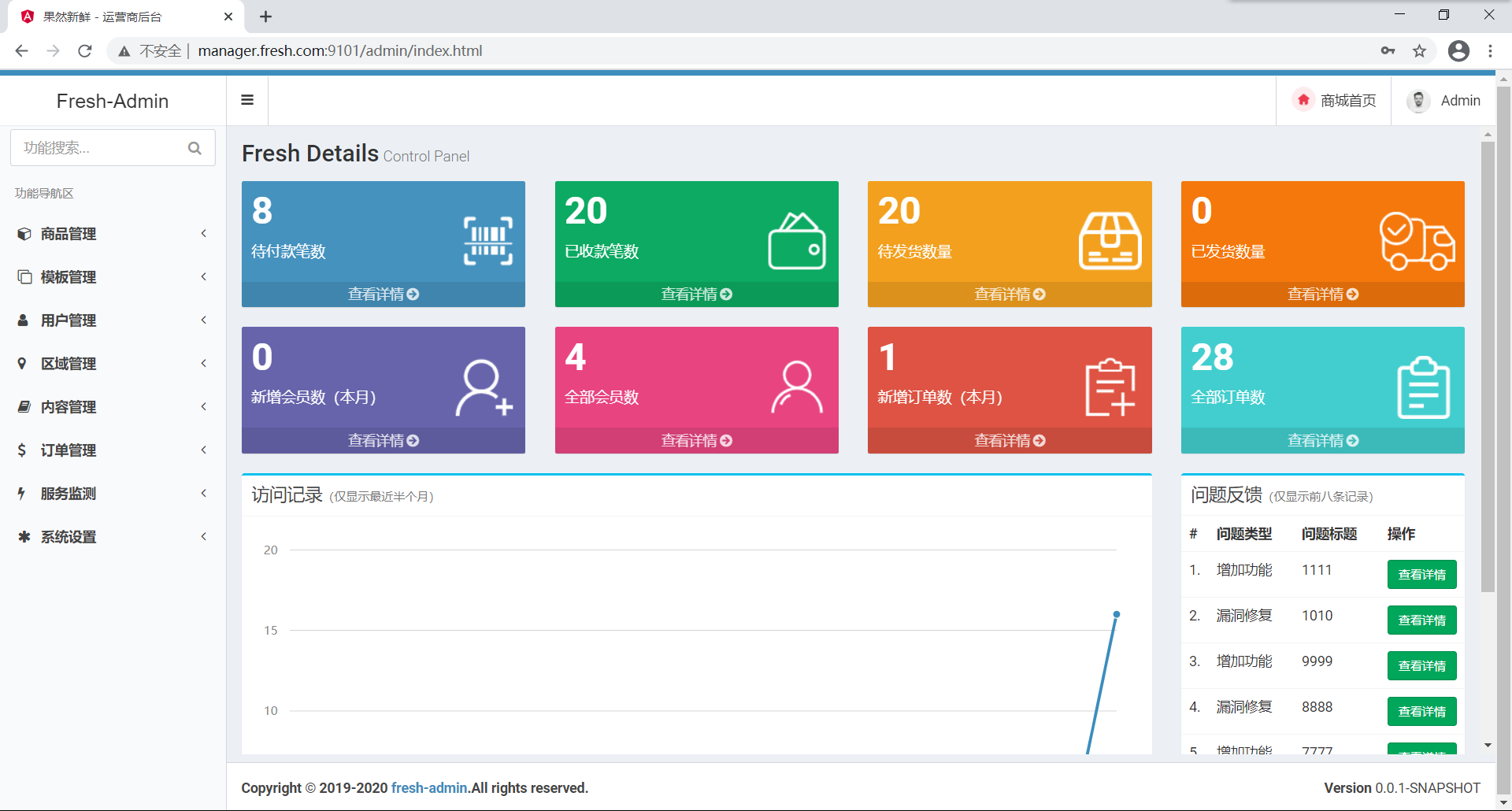Viewport: 1512px width, 811px height.
Task: Expand the 模板管理 chevron
Action: coord(204,277)
